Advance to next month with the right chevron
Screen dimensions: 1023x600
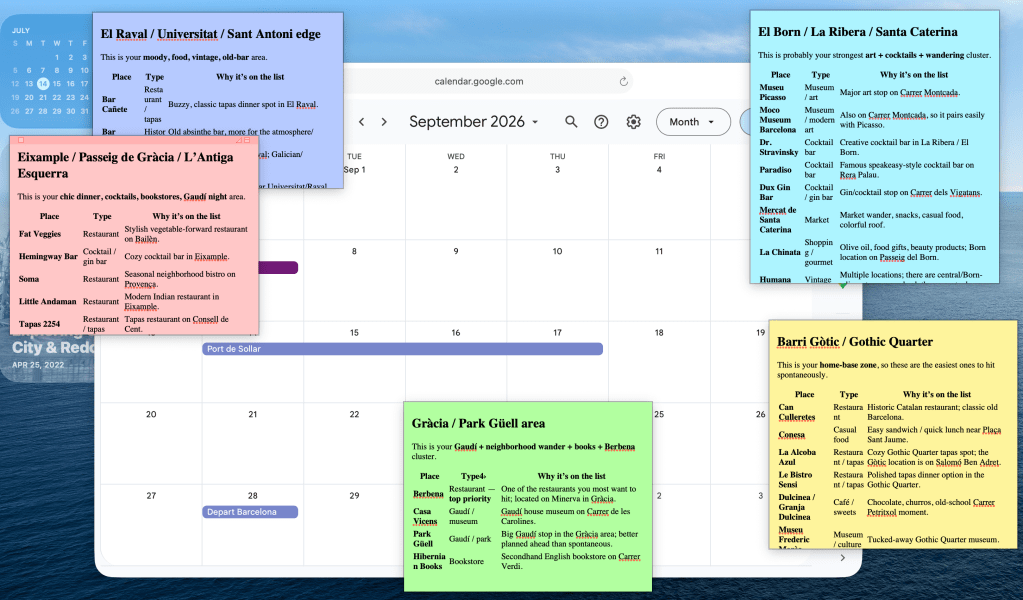tap(384, 122)
